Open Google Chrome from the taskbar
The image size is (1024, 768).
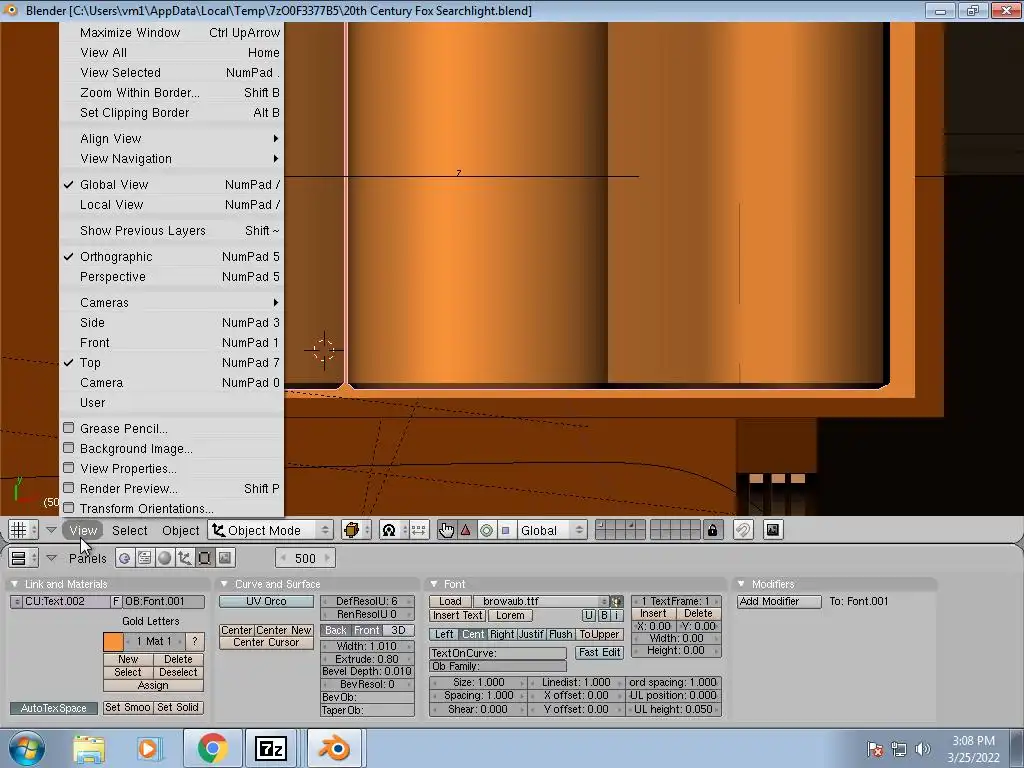[212, 748]
